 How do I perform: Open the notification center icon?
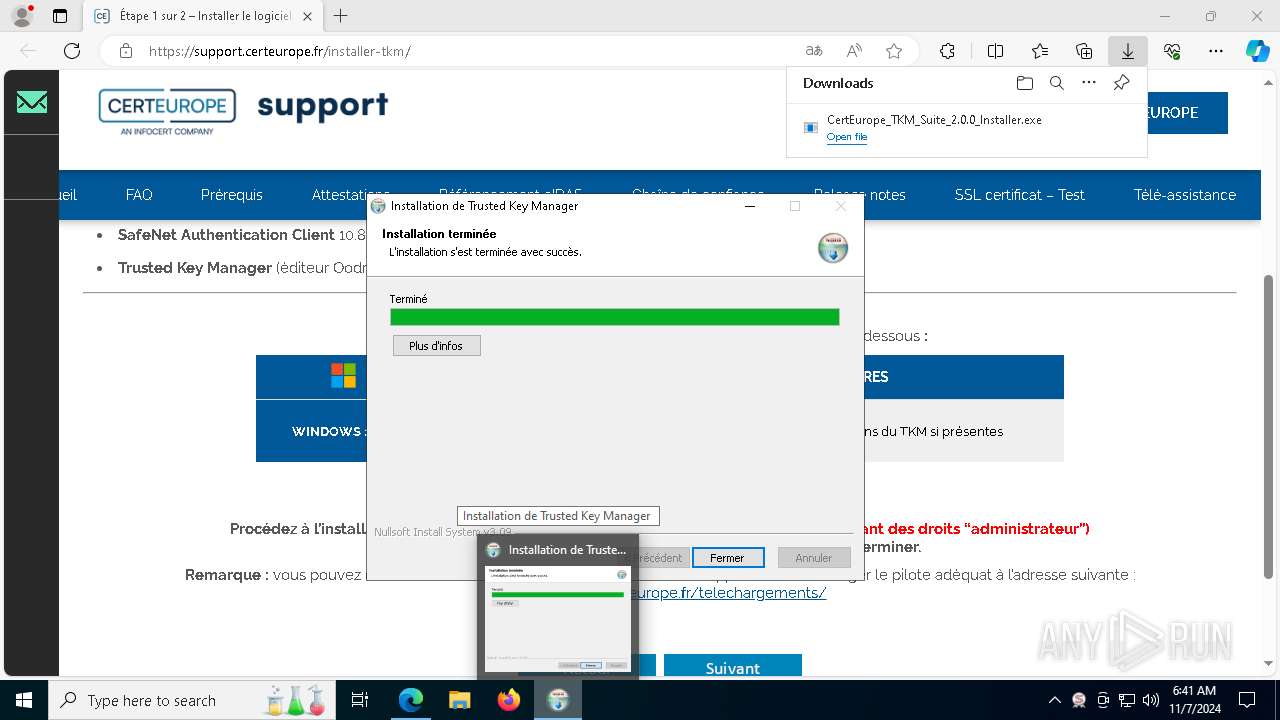(1247, 700)
